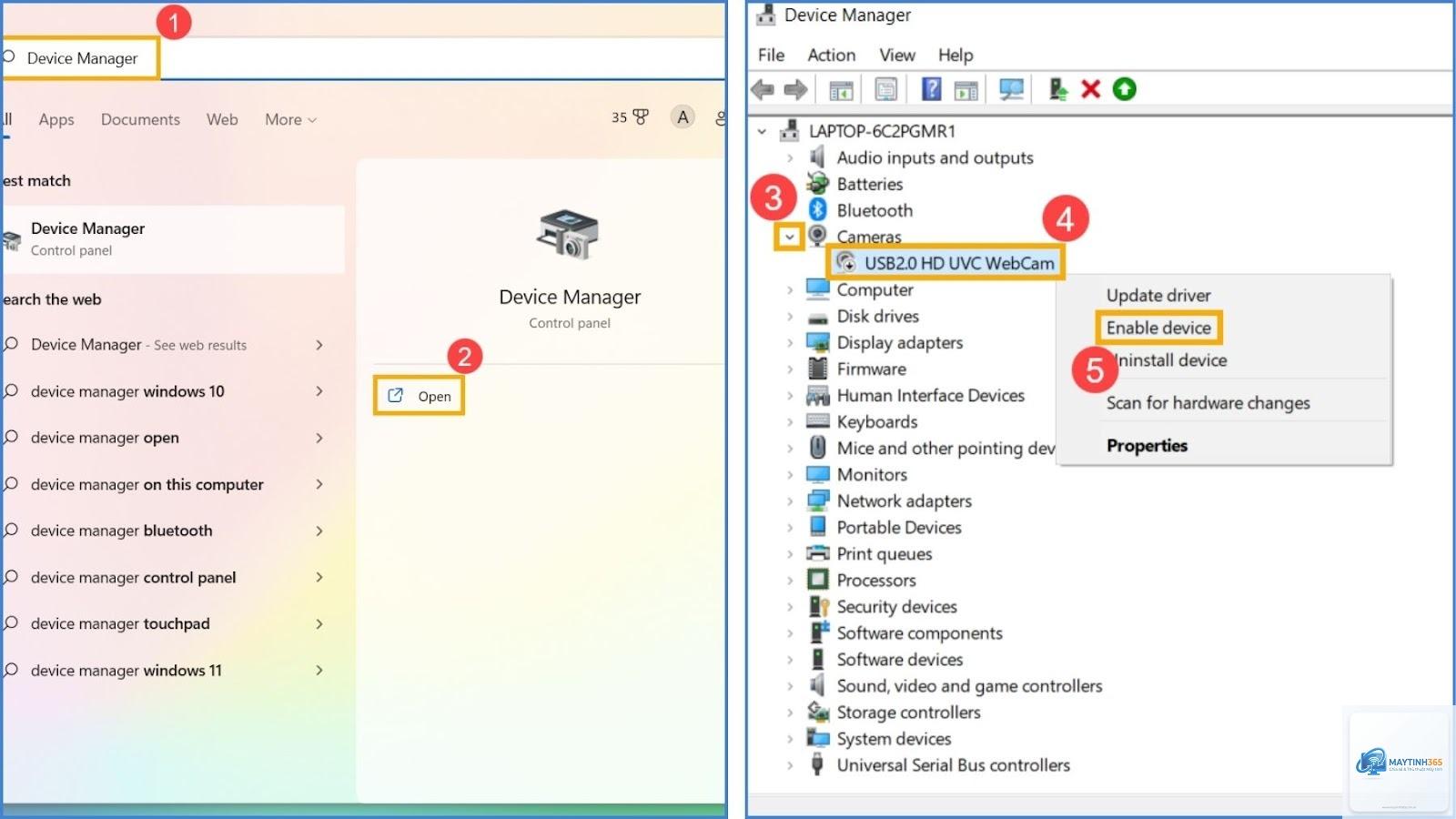Image resolution: width=1456 pixels, height=819 pixels.
Task: Switch to the Web search tab
Action: [222, 119]
